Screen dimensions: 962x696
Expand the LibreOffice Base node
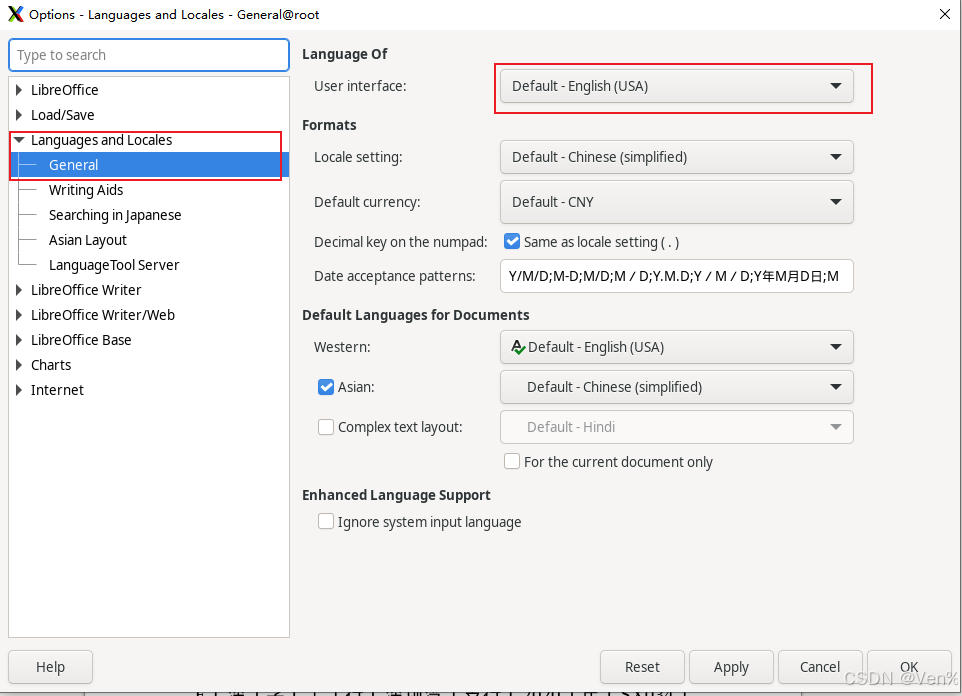(19, 339)
